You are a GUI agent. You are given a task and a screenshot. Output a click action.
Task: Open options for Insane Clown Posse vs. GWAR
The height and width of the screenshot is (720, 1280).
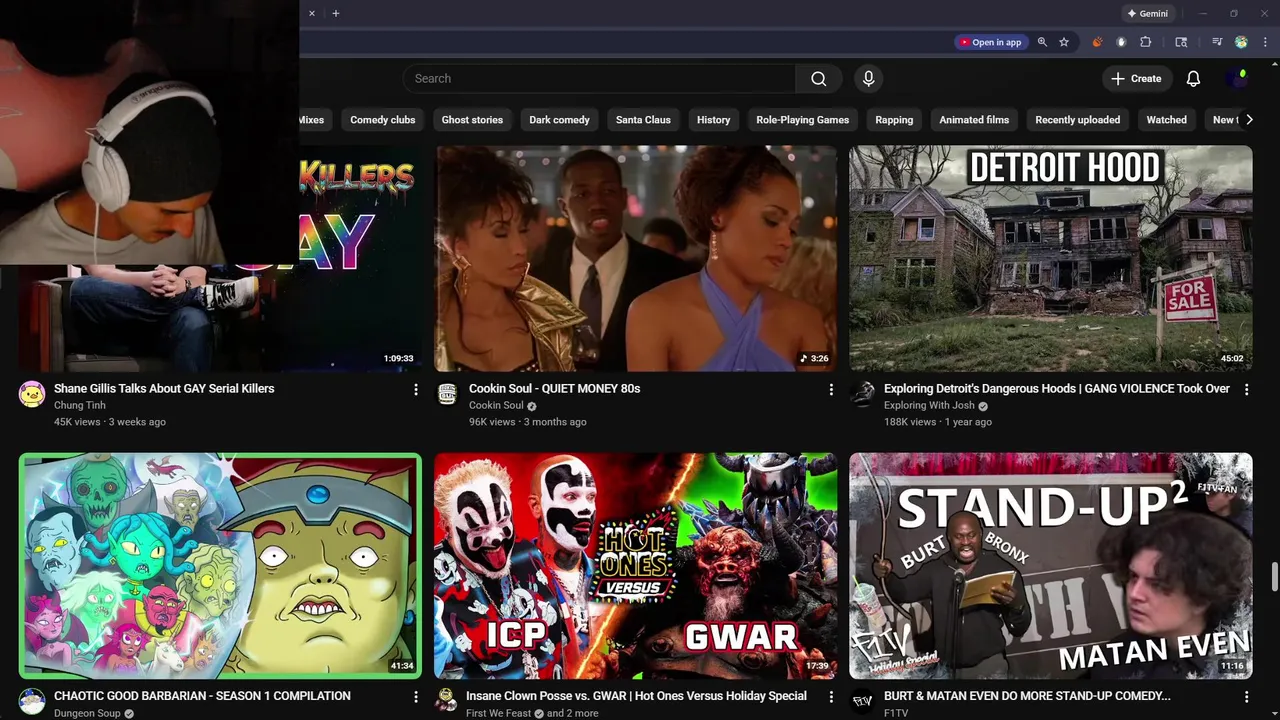[831, 696]
